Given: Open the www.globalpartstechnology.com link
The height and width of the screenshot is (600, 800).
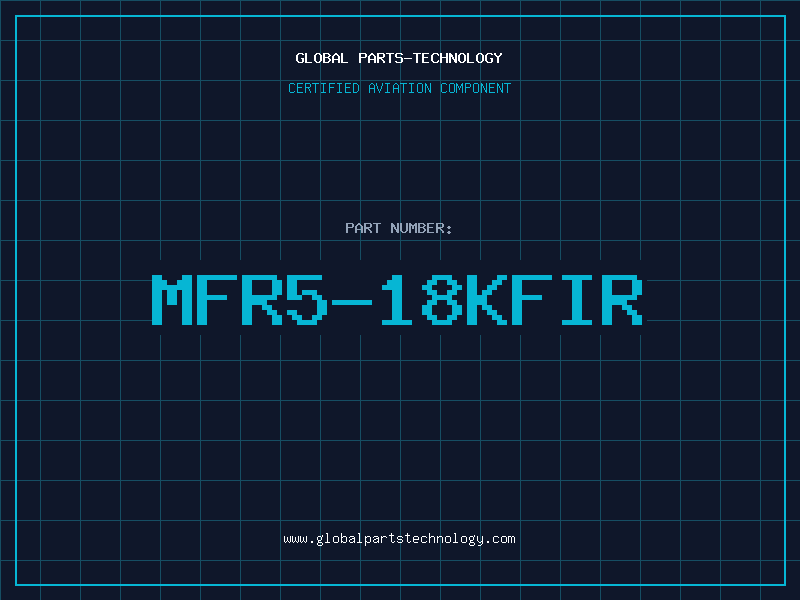Looking at the screenshot, I should [x=399, y=539].
